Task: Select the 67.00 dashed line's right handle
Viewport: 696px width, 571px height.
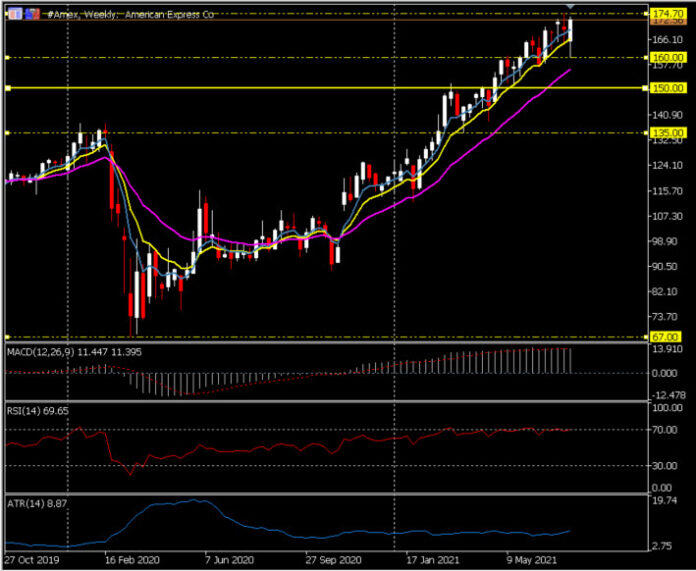Action: (646, 337)
